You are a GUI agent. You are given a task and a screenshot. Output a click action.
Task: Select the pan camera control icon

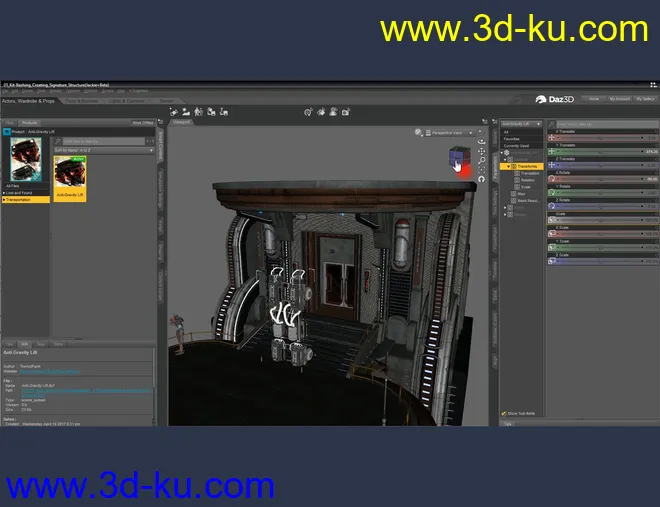coord(482,151)
